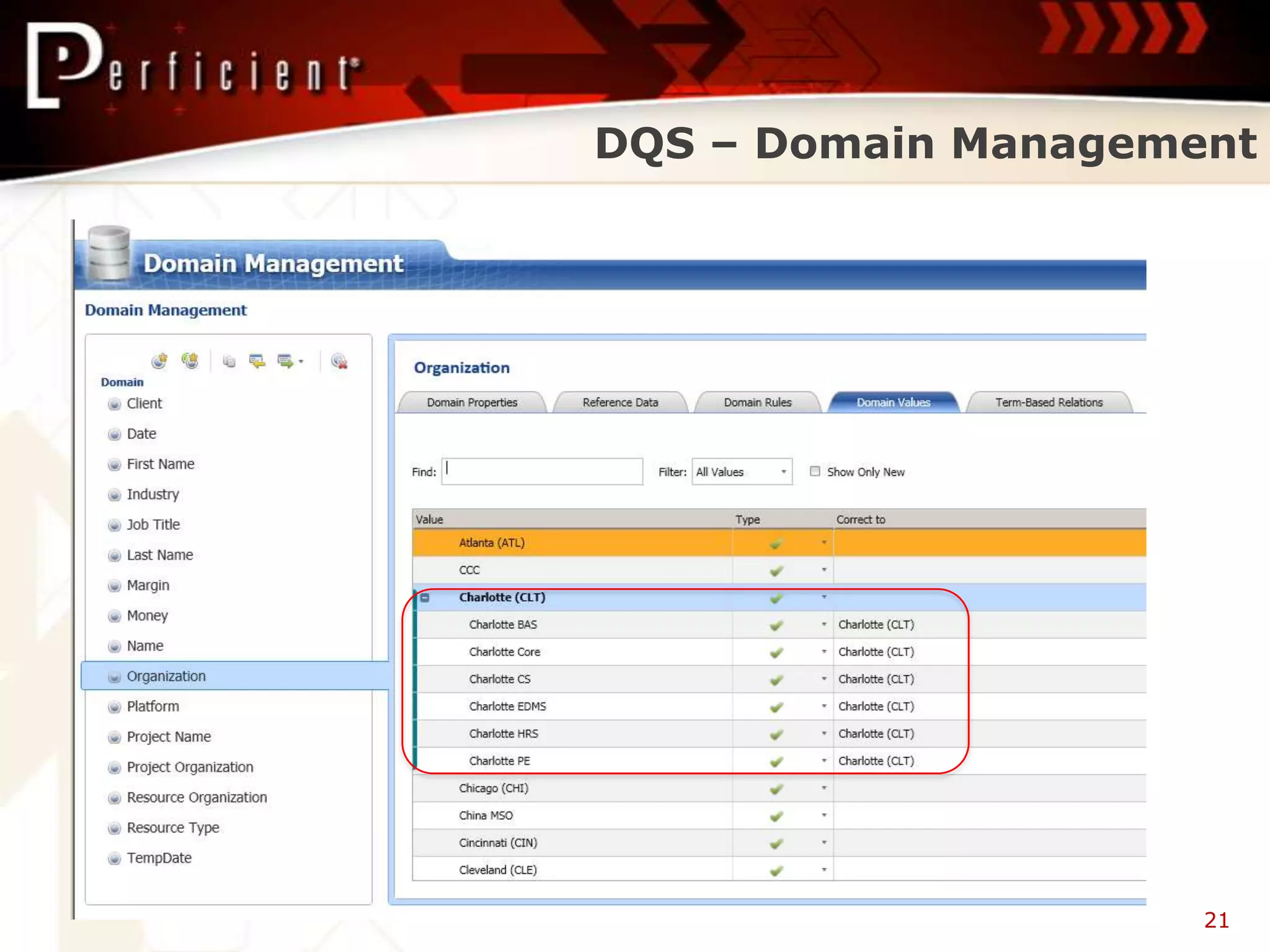Select the Cincinnati (CIN) value
Screen dimensions: 1270x952
point(498,843)
